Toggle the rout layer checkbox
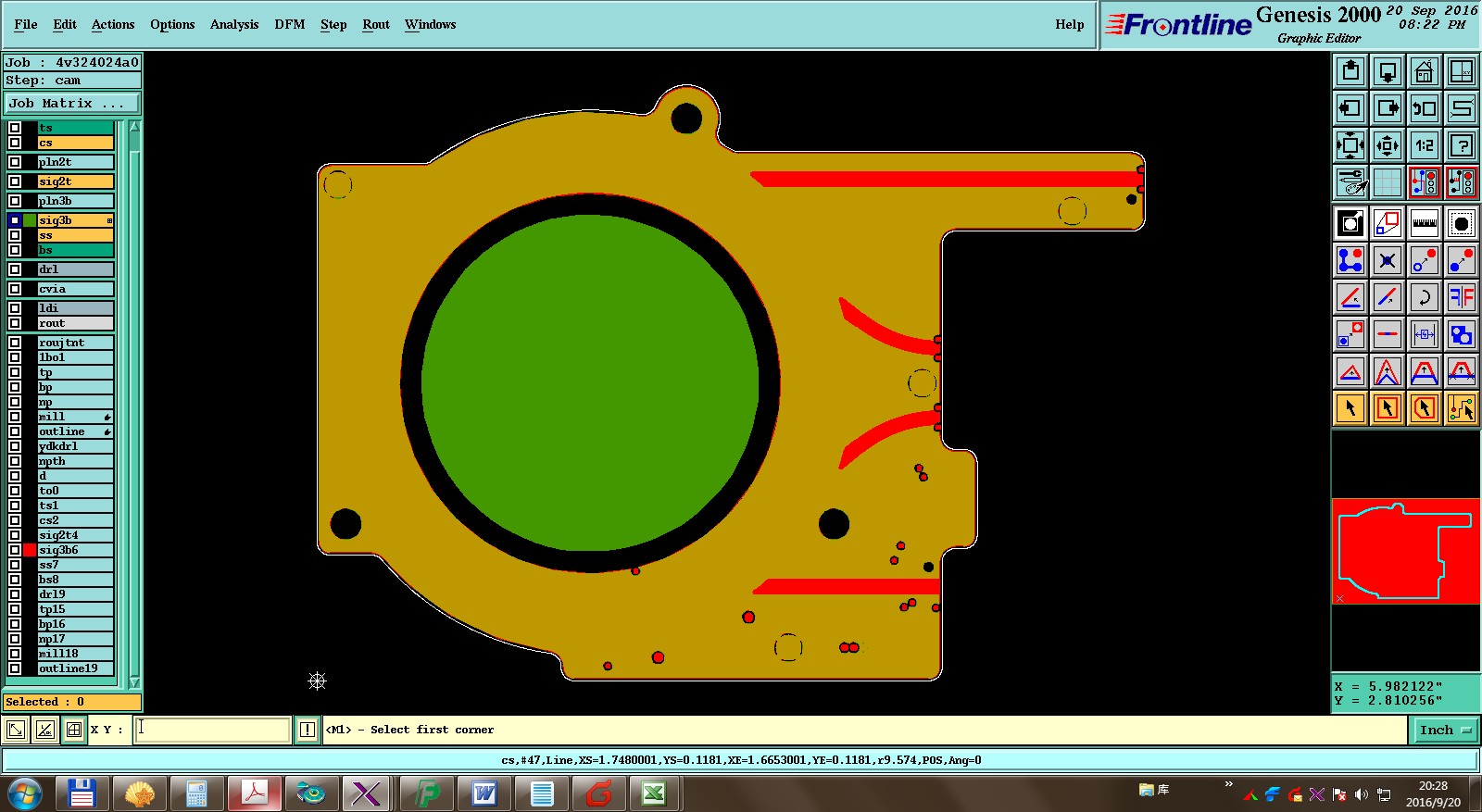This screenshot has height=812, width=1482. click(x=15, y=323)
